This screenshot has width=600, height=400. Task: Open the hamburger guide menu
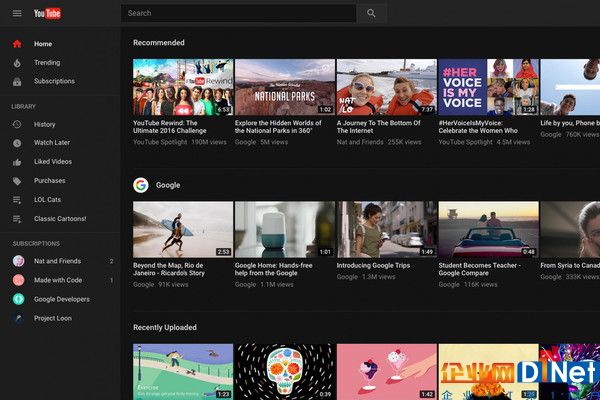(x=17, y=13)
